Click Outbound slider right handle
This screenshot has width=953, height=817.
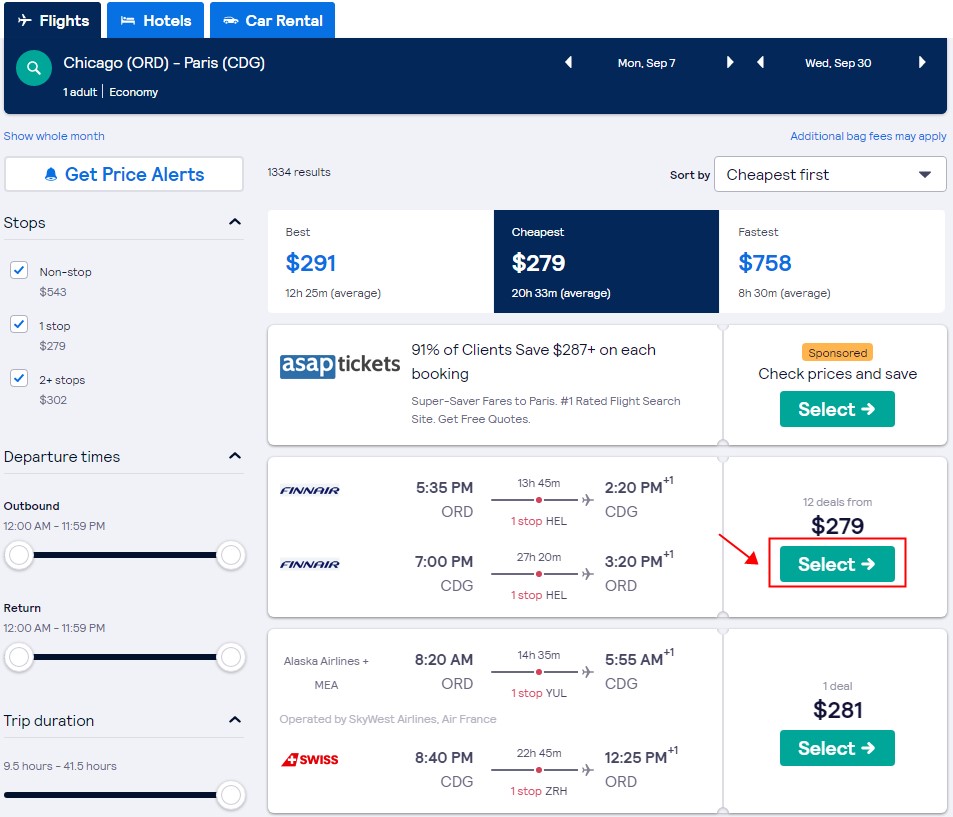pos(231,555)
